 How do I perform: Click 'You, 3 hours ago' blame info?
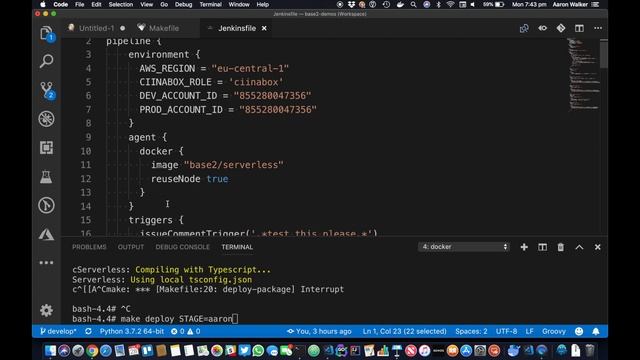tap(319, 331)
